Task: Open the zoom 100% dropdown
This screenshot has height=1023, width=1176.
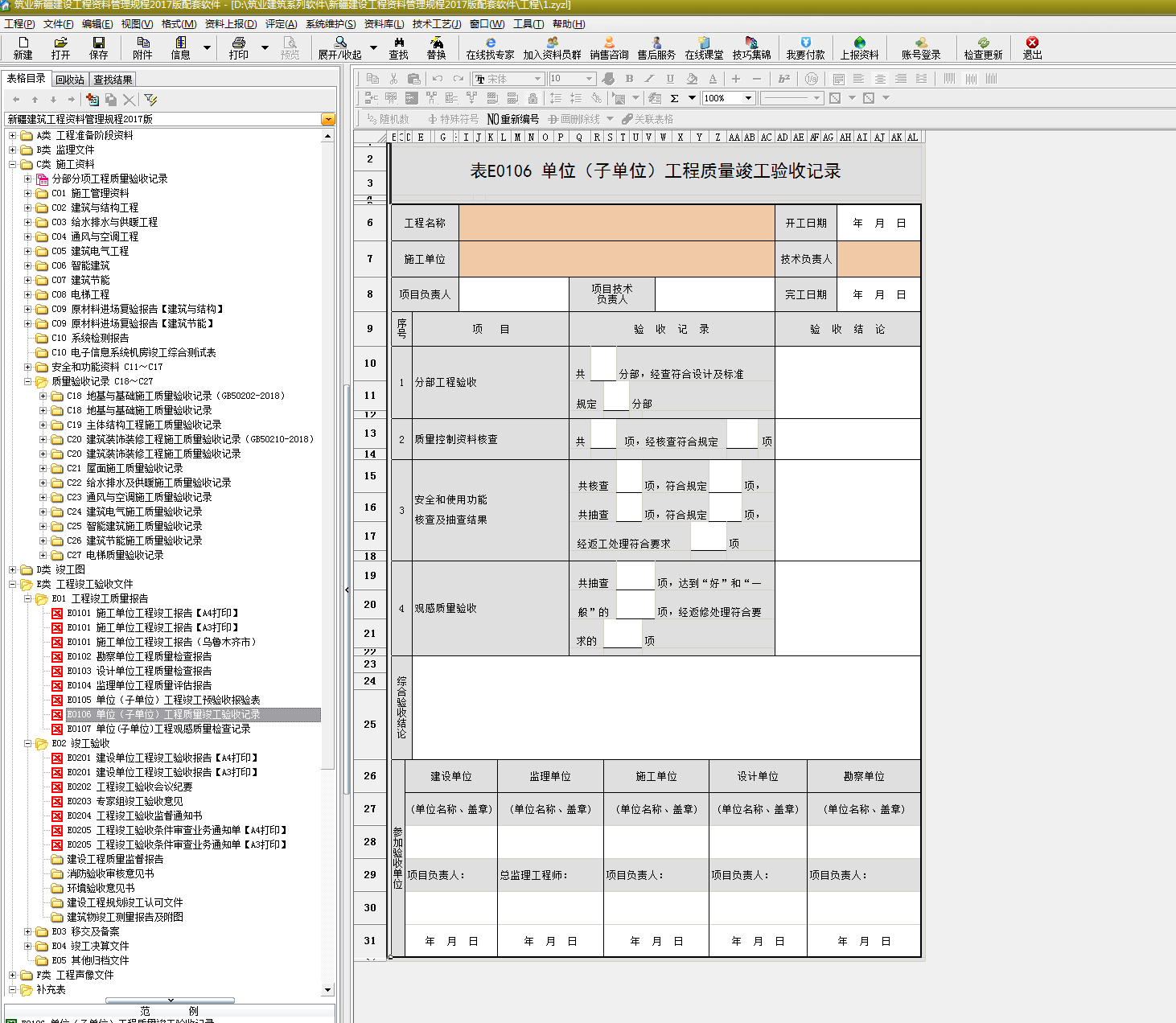Action: pos(748,98)
